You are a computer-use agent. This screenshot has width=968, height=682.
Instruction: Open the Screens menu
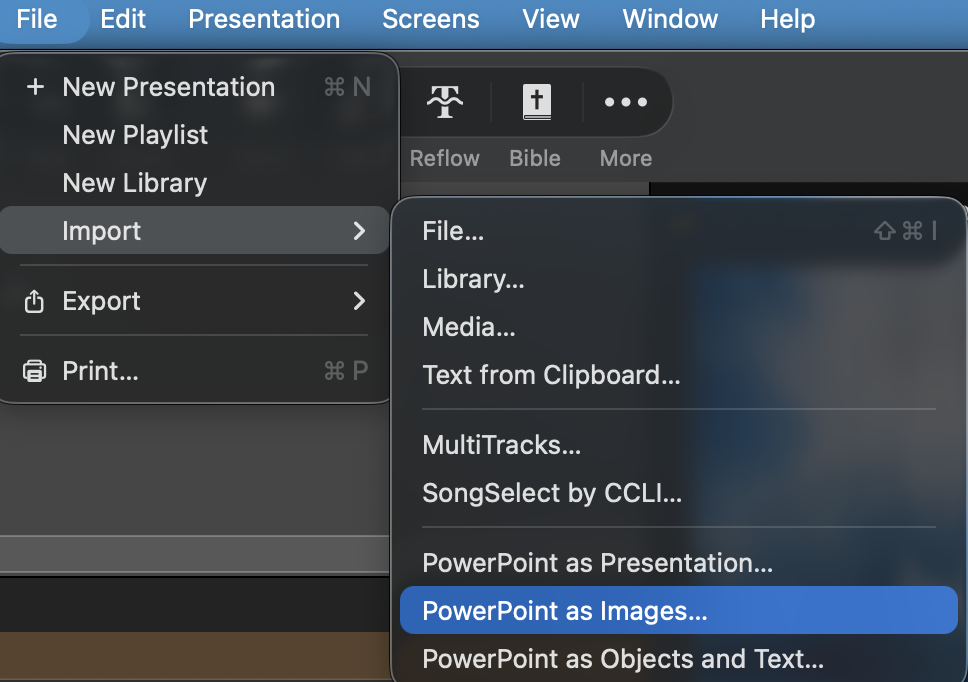[431, 19]
